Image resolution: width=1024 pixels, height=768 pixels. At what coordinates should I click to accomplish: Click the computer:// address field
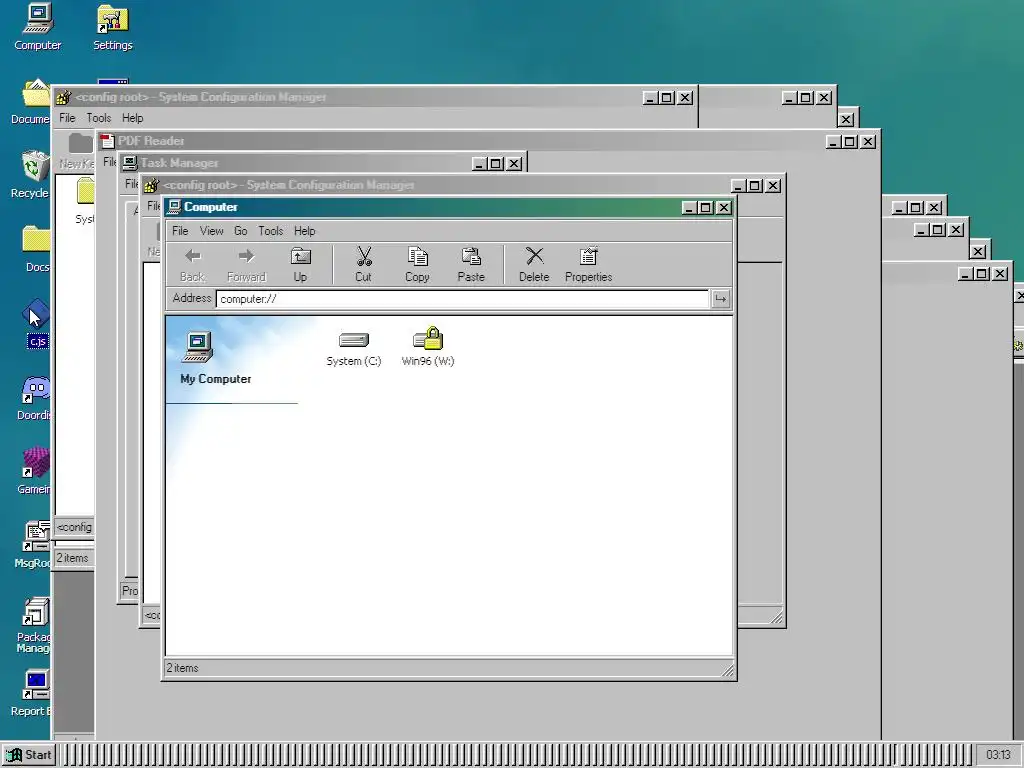[462, 299]
